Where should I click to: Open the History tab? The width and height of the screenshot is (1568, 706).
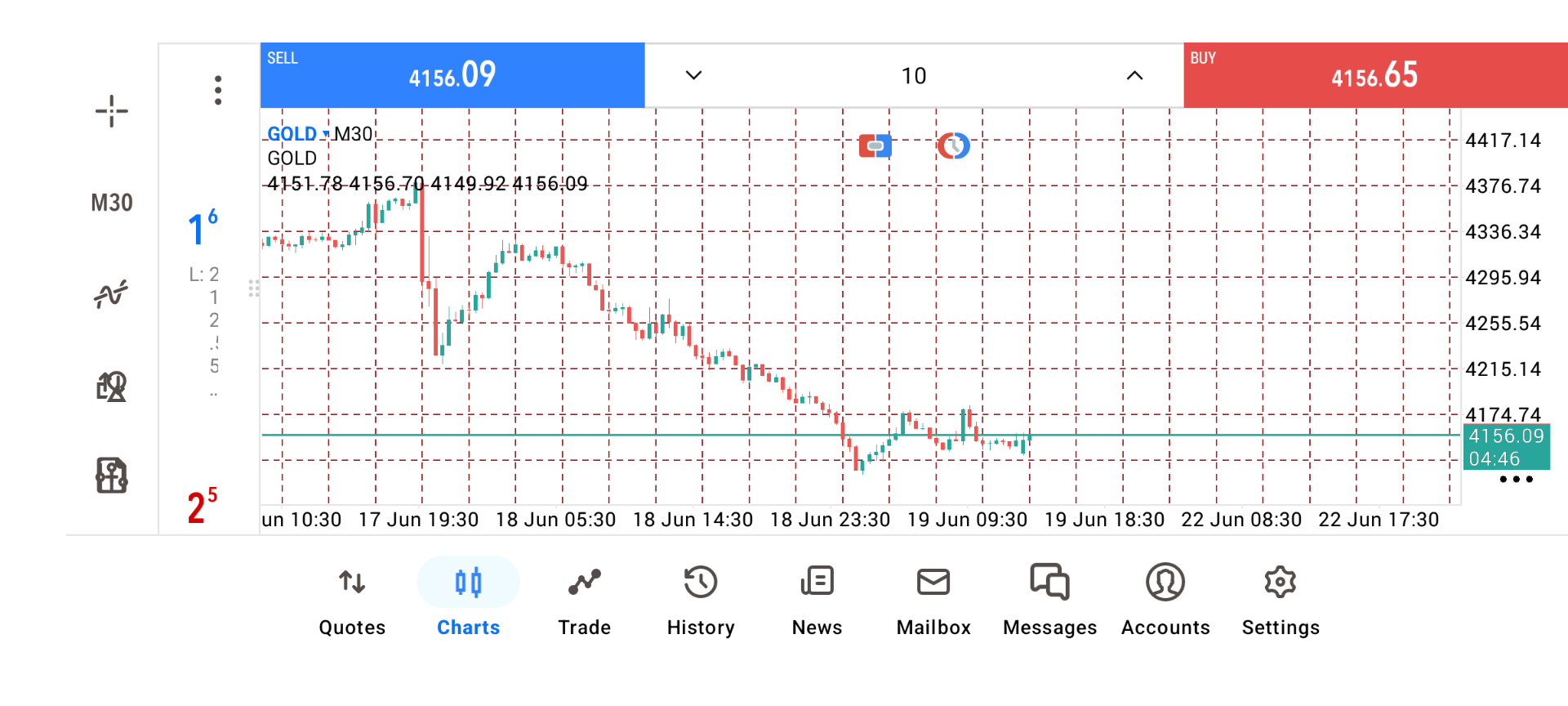(x=701, y=602)
